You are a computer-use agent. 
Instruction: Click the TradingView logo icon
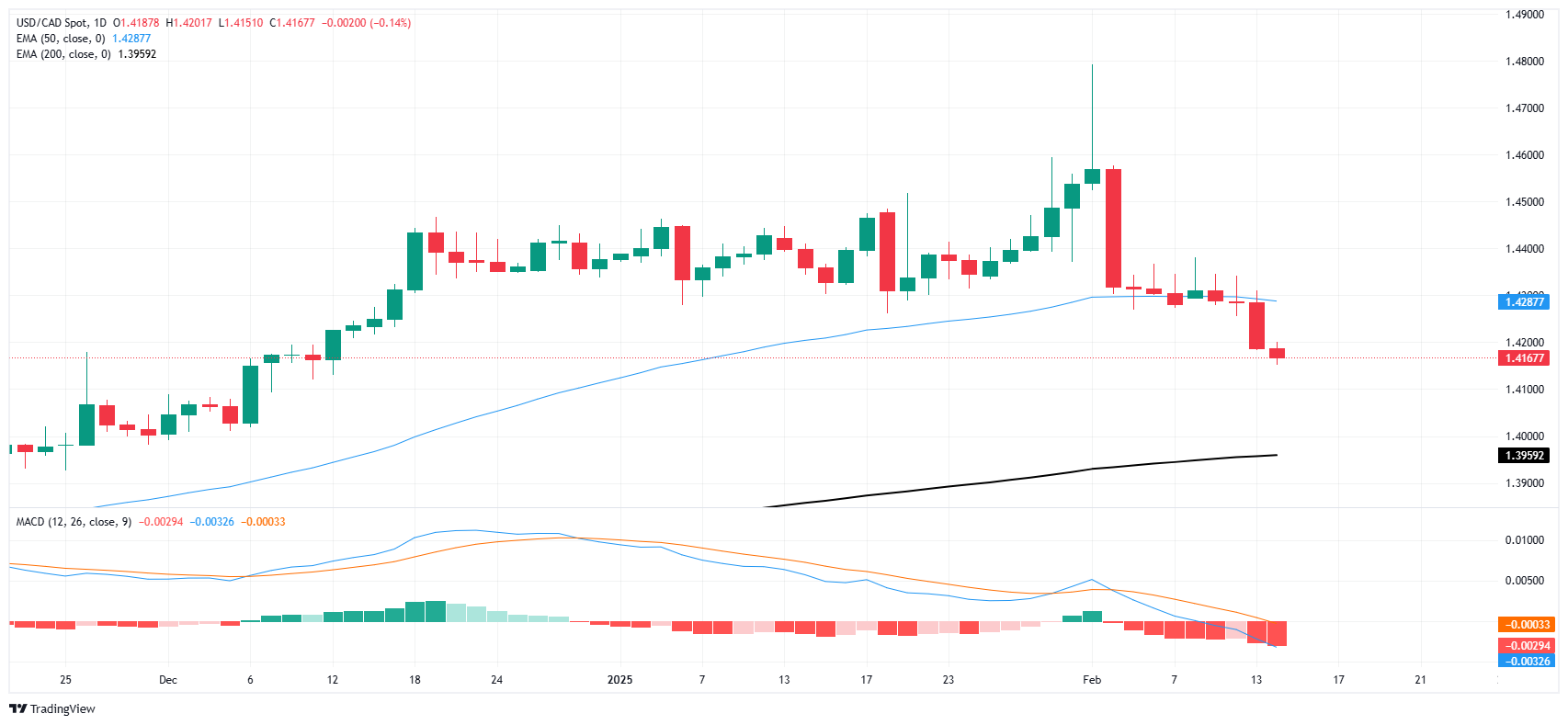pyautogui.click(x=17, y=708)
